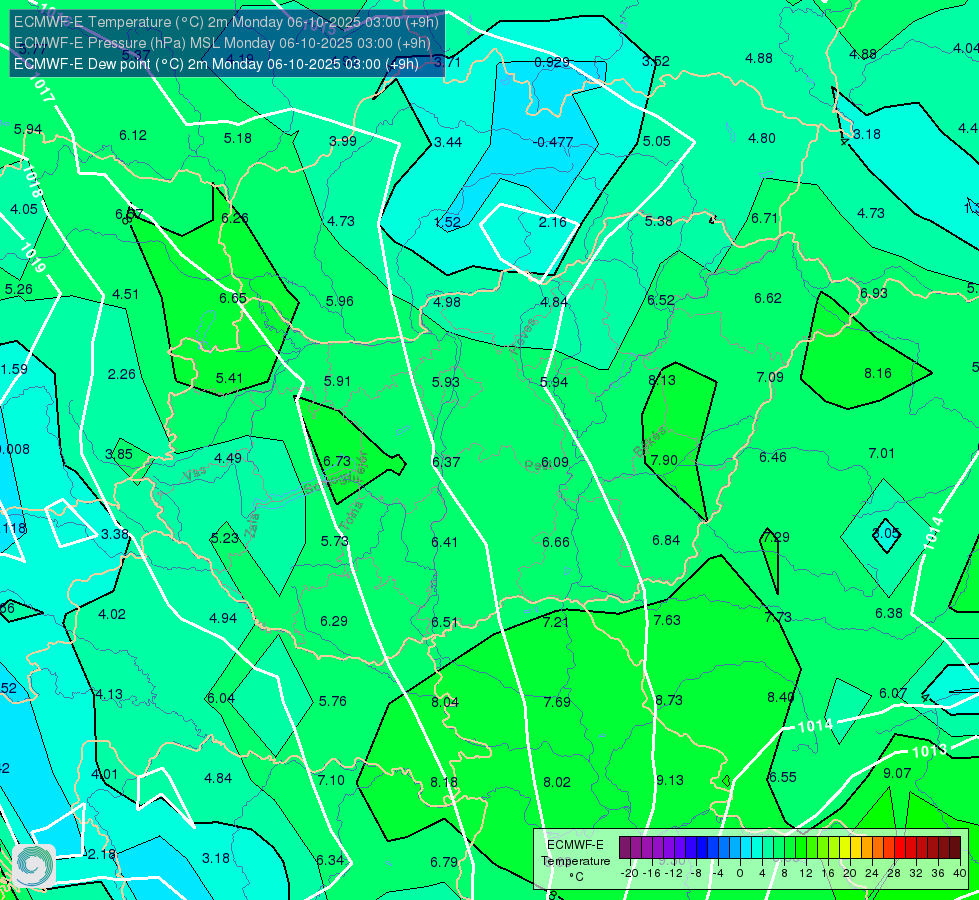This screenshot has width=979, height=900.
Task: Click the 2.26 temperature value
Action: point(122,374)
